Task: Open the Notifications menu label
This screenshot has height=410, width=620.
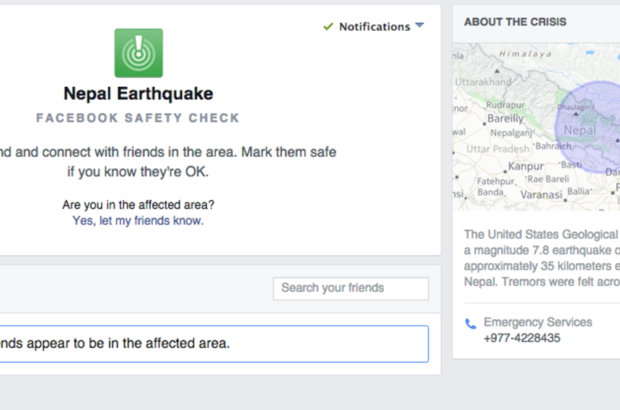Action: click(x=374, y=27)
